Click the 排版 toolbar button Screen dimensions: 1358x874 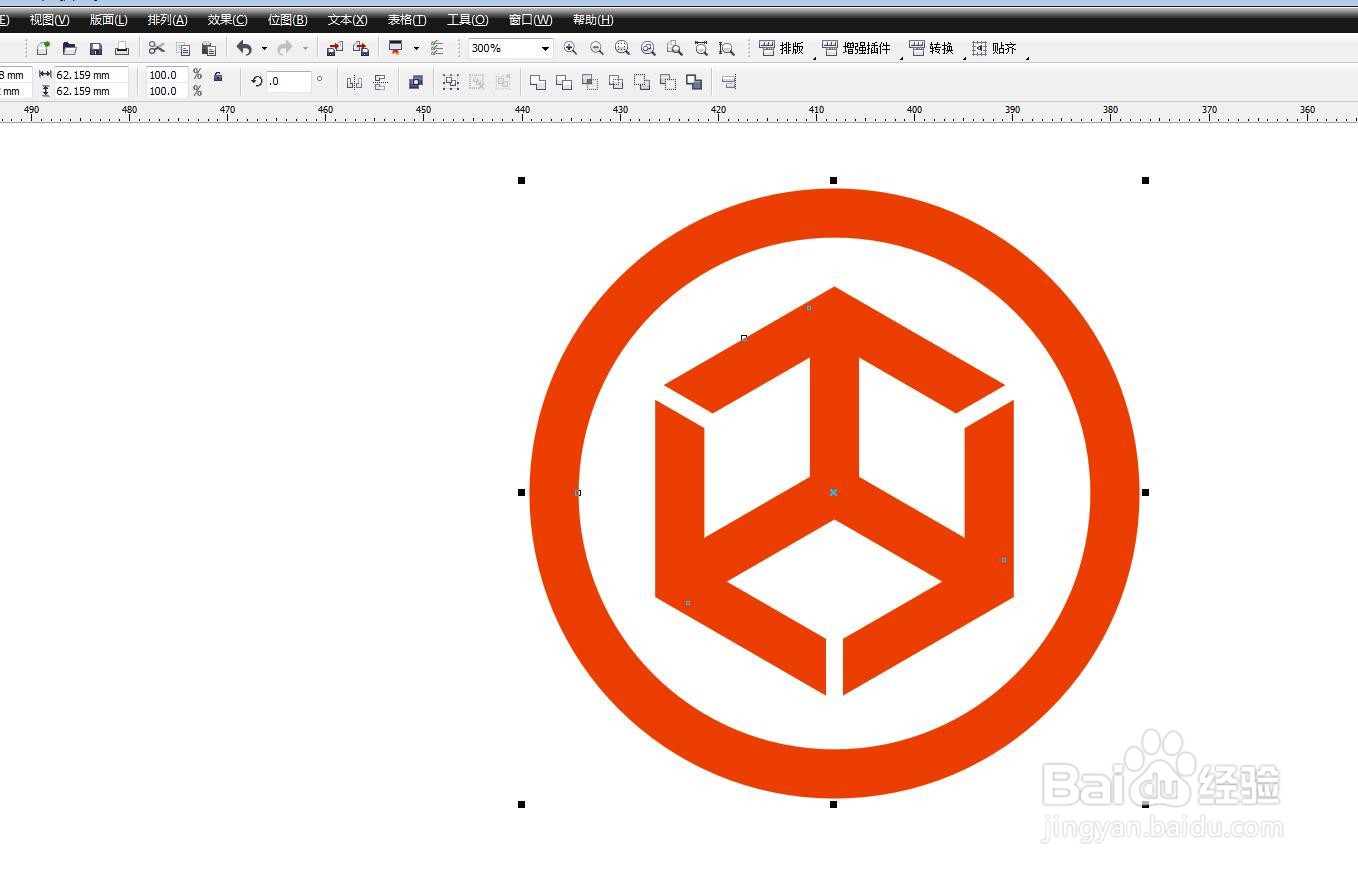782,48
